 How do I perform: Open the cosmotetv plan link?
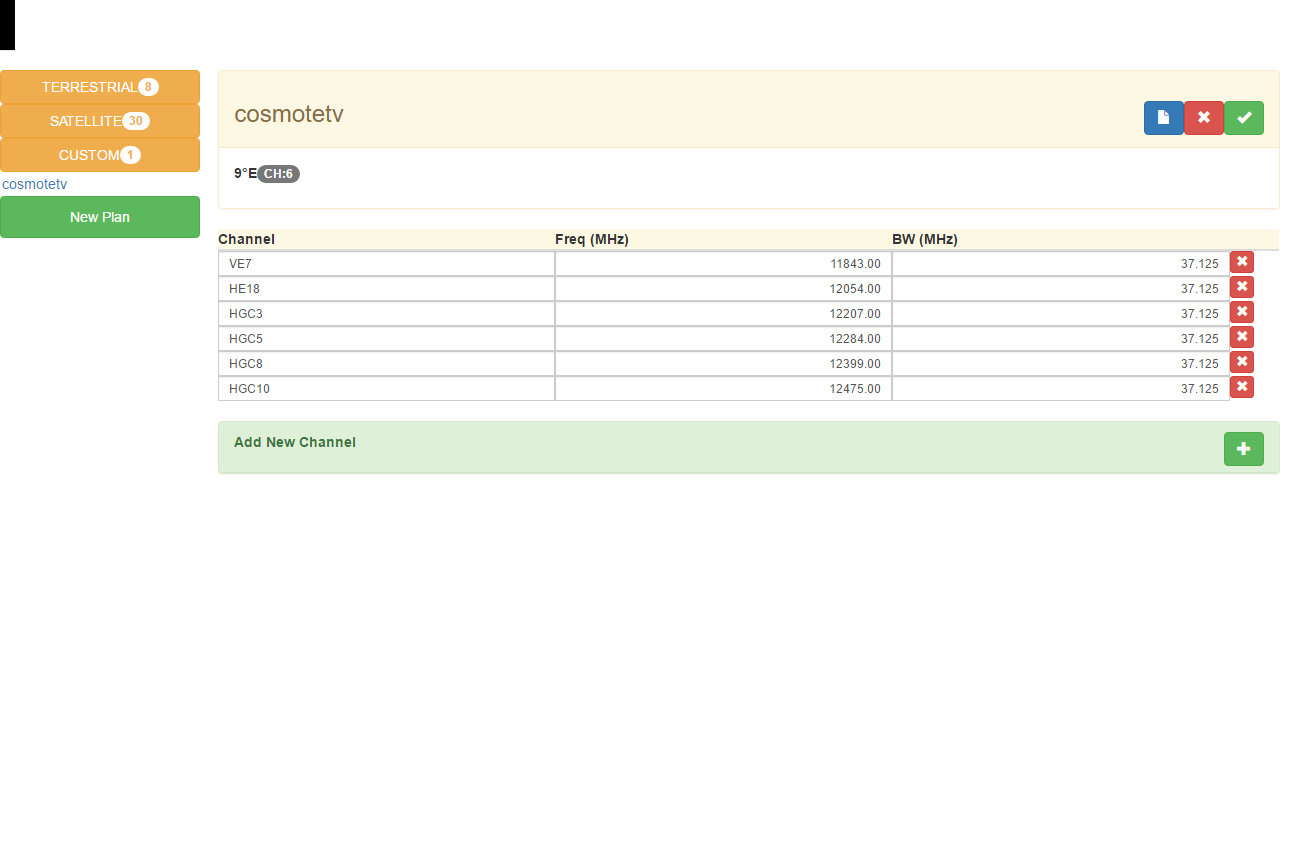click(35, 184)
